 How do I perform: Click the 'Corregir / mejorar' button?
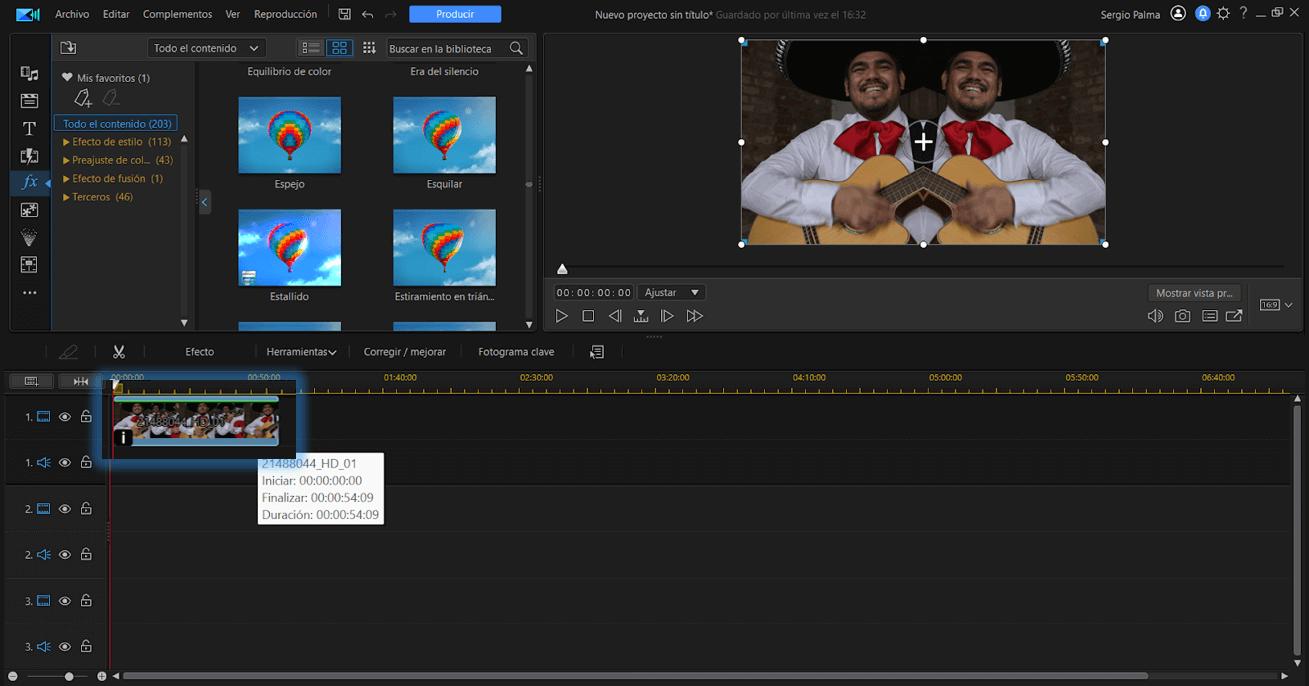pyautogui.click(x=405, y=352)
